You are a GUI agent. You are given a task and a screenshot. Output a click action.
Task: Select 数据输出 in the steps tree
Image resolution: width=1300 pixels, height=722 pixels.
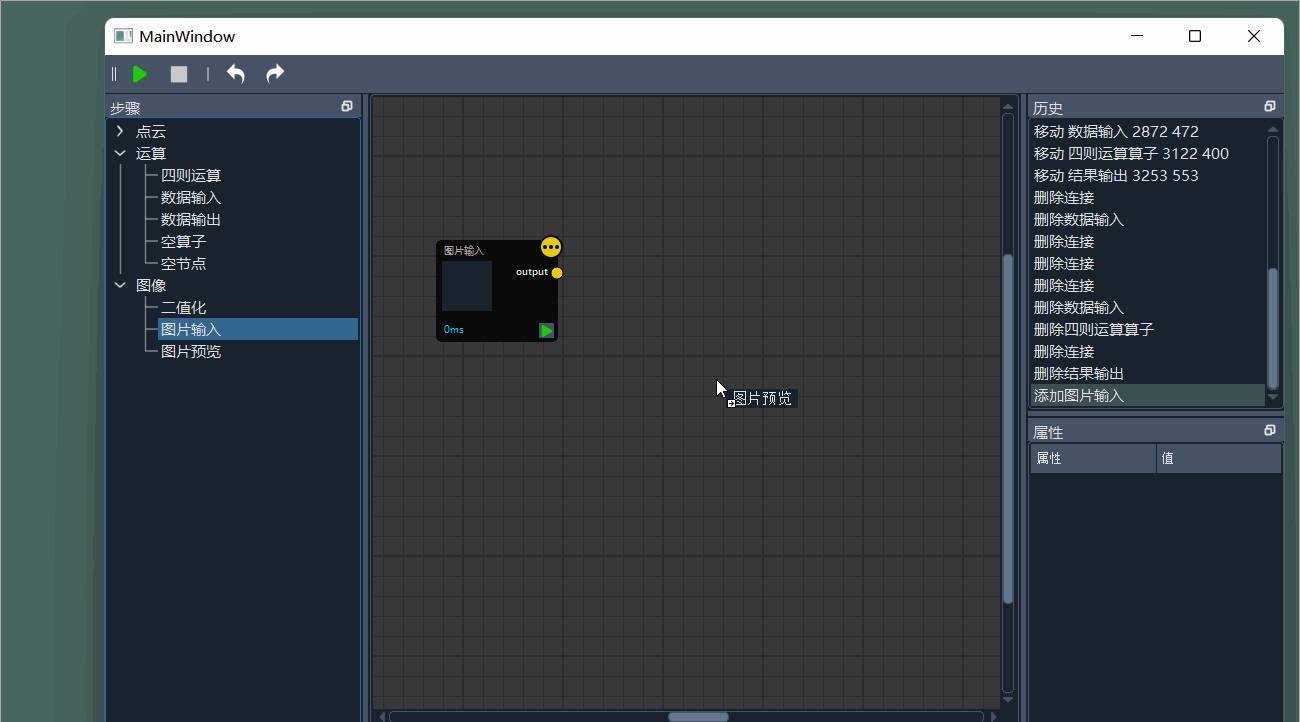point(191,219)
